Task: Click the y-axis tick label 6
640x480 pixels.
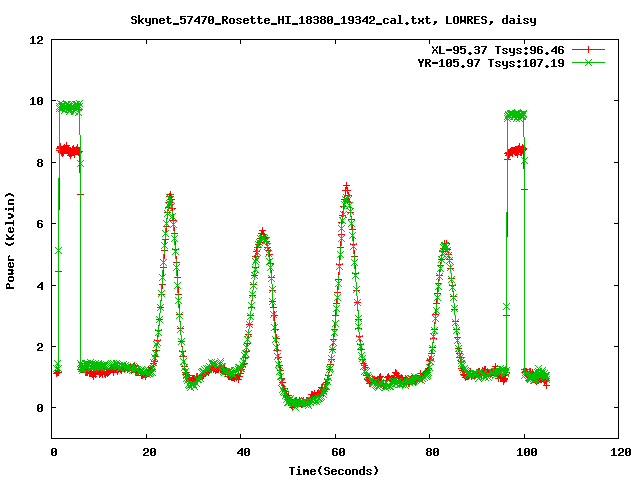Action: [40, 224]
